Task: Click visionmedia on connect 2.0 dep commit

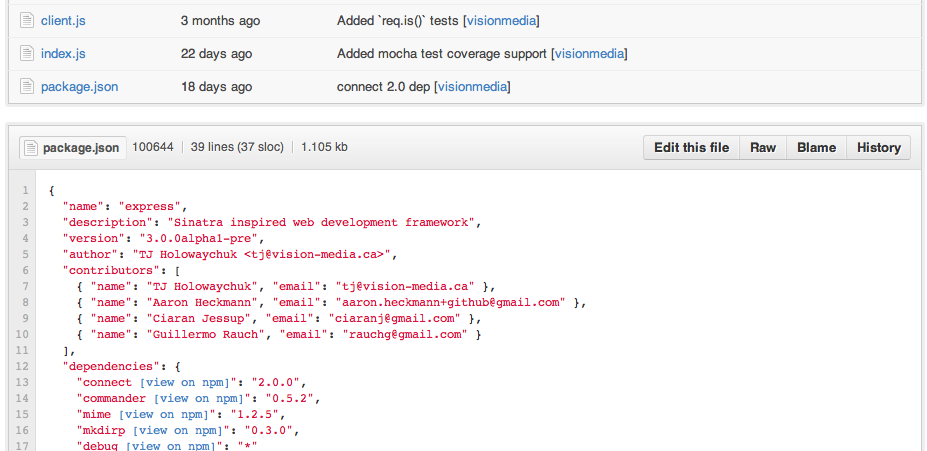Action: click(472, 87)
